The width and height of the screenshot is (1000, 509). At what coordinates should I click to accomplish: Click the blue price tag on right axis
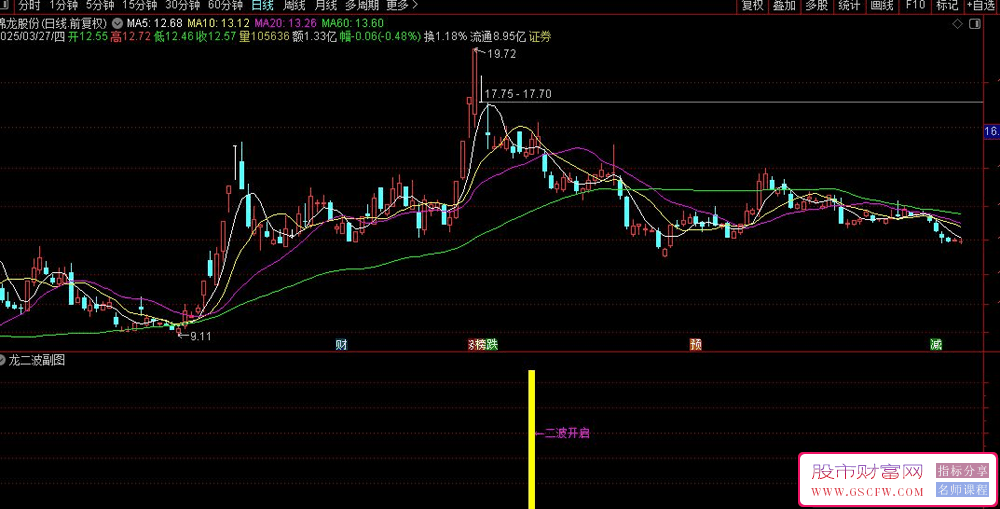click(x=992, y=131)
